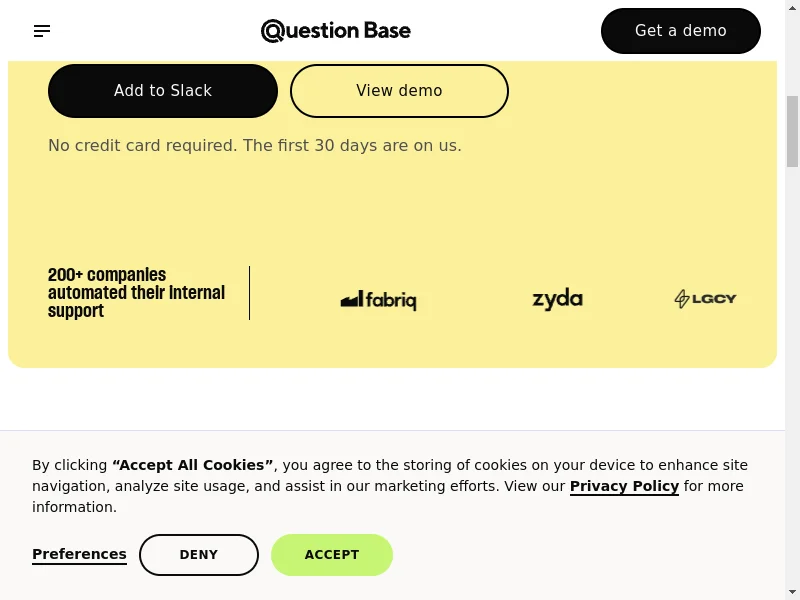Open cookie Preferences link
Image resolution: width=800 pixels, height=600 pixels.
[79, 554]
